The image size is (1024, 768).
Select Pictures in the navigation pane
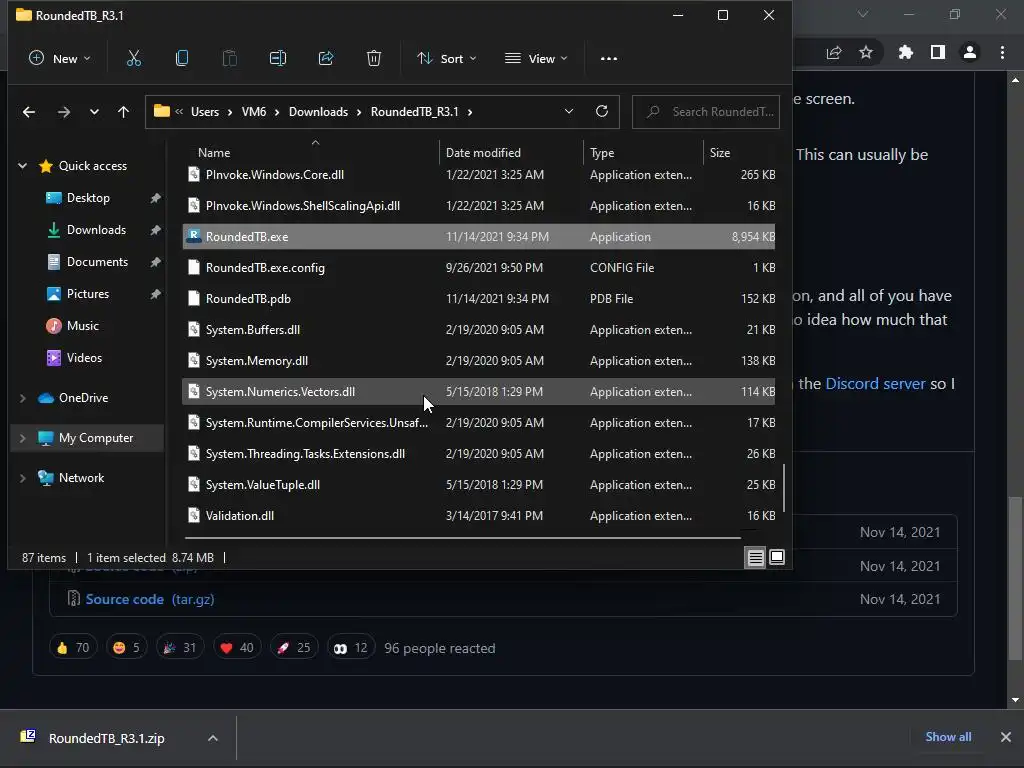pyautogui.click(x=88, y=294)
